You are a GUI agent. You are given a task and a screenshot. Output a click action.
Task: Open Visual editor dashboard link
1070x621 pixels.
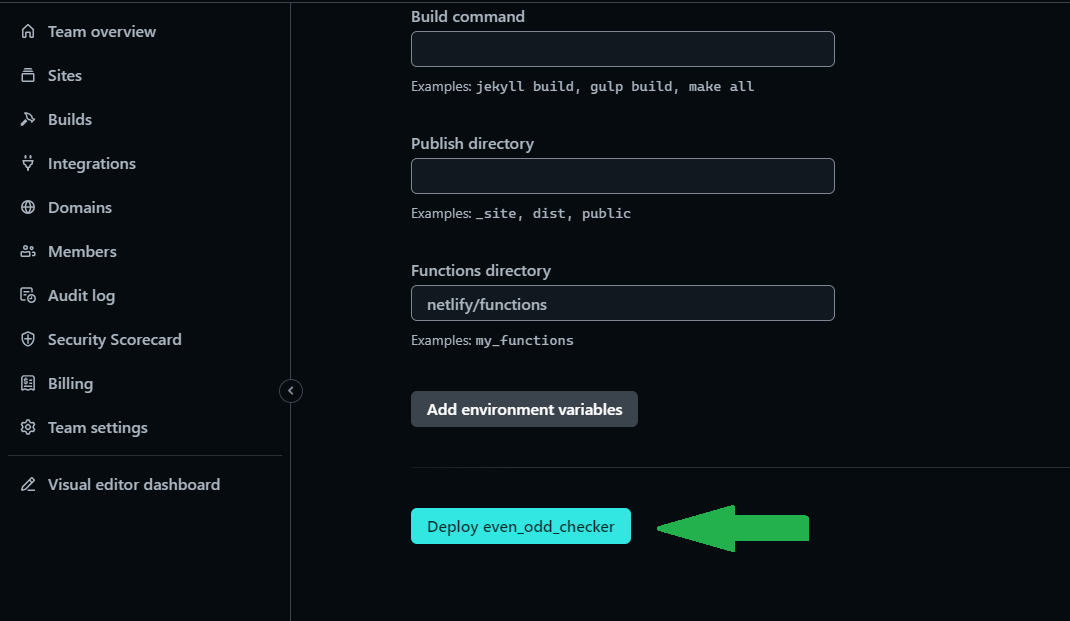point(134,485)
